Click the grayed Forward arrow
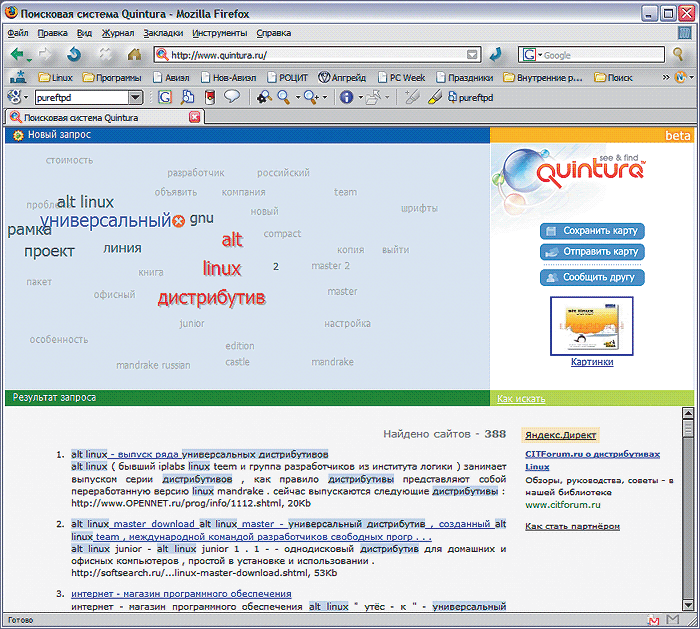 45,54
